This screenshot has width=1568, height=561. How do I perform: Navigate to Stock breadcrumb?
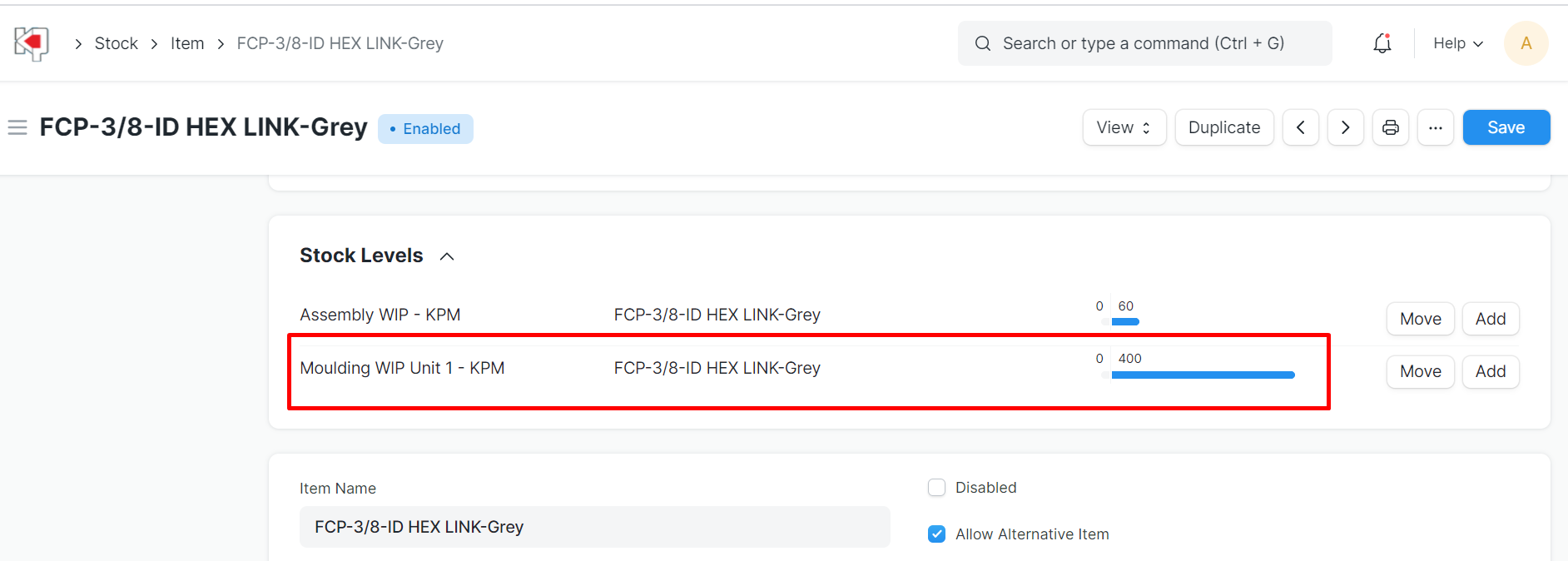tap(116, 43)
